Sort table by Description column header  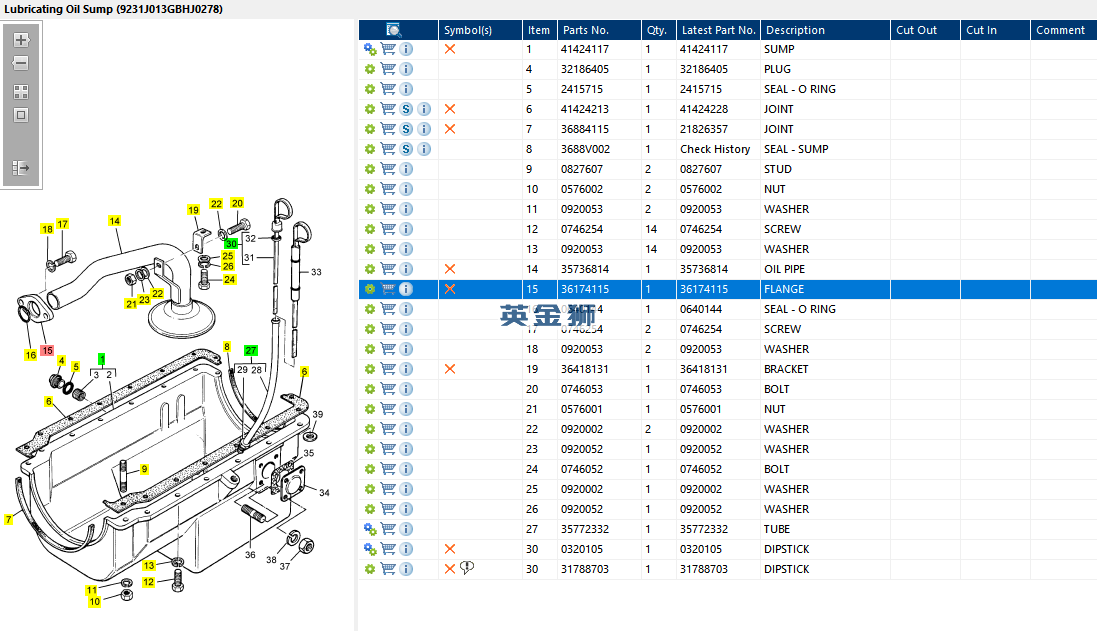click(x=795, y=30)
